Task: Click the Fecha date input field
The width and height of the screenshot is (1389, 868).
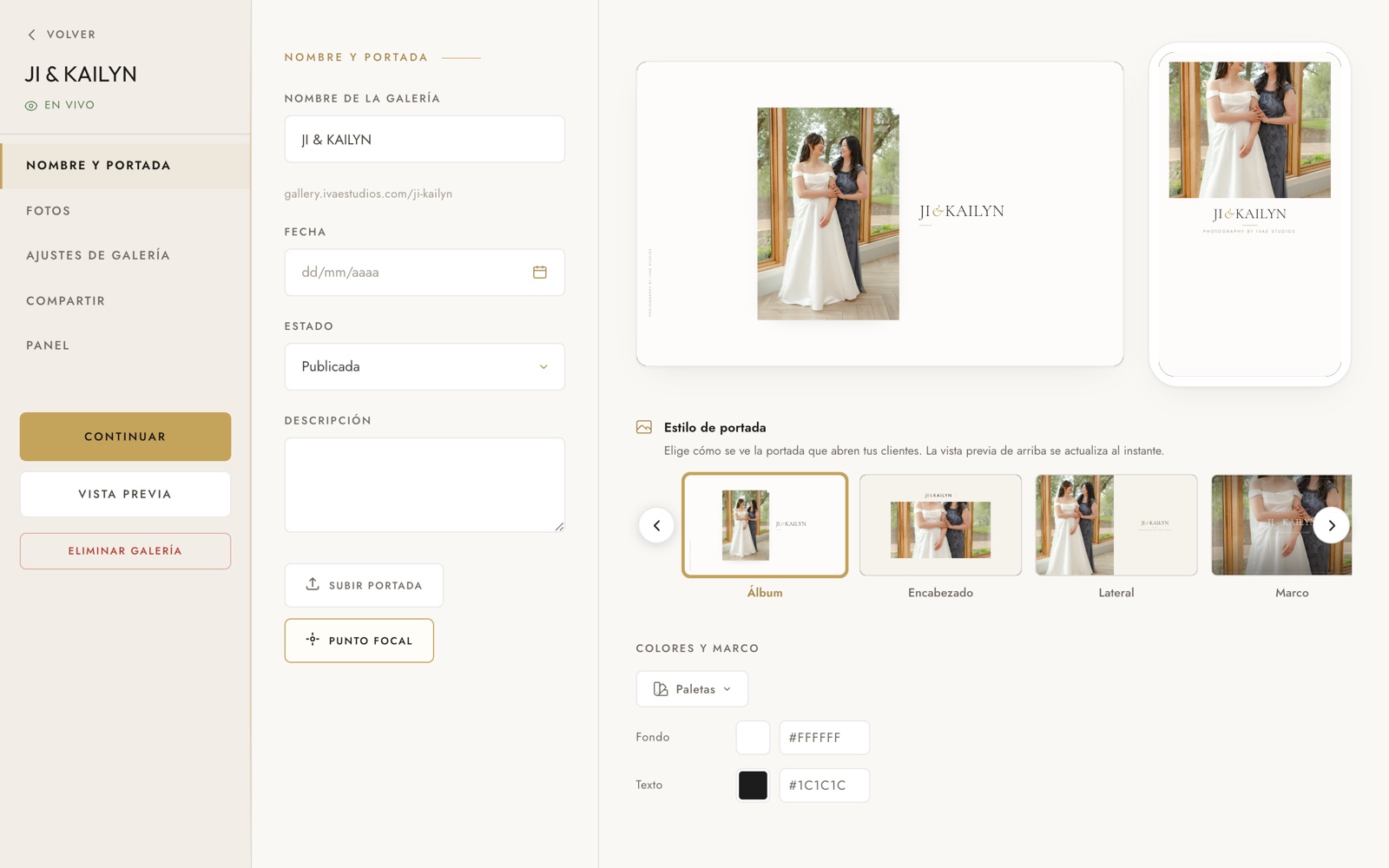Action: pyautogui.click(x=425, y=273)
